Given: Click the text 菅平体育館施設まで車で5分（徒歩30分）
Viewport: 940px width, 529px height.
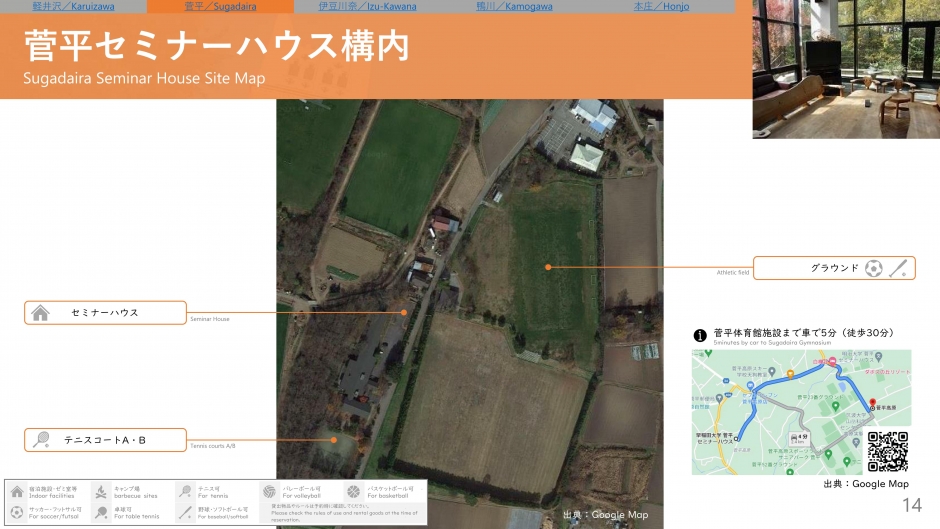Looking at the screenshot, I should tap(803, 333).
